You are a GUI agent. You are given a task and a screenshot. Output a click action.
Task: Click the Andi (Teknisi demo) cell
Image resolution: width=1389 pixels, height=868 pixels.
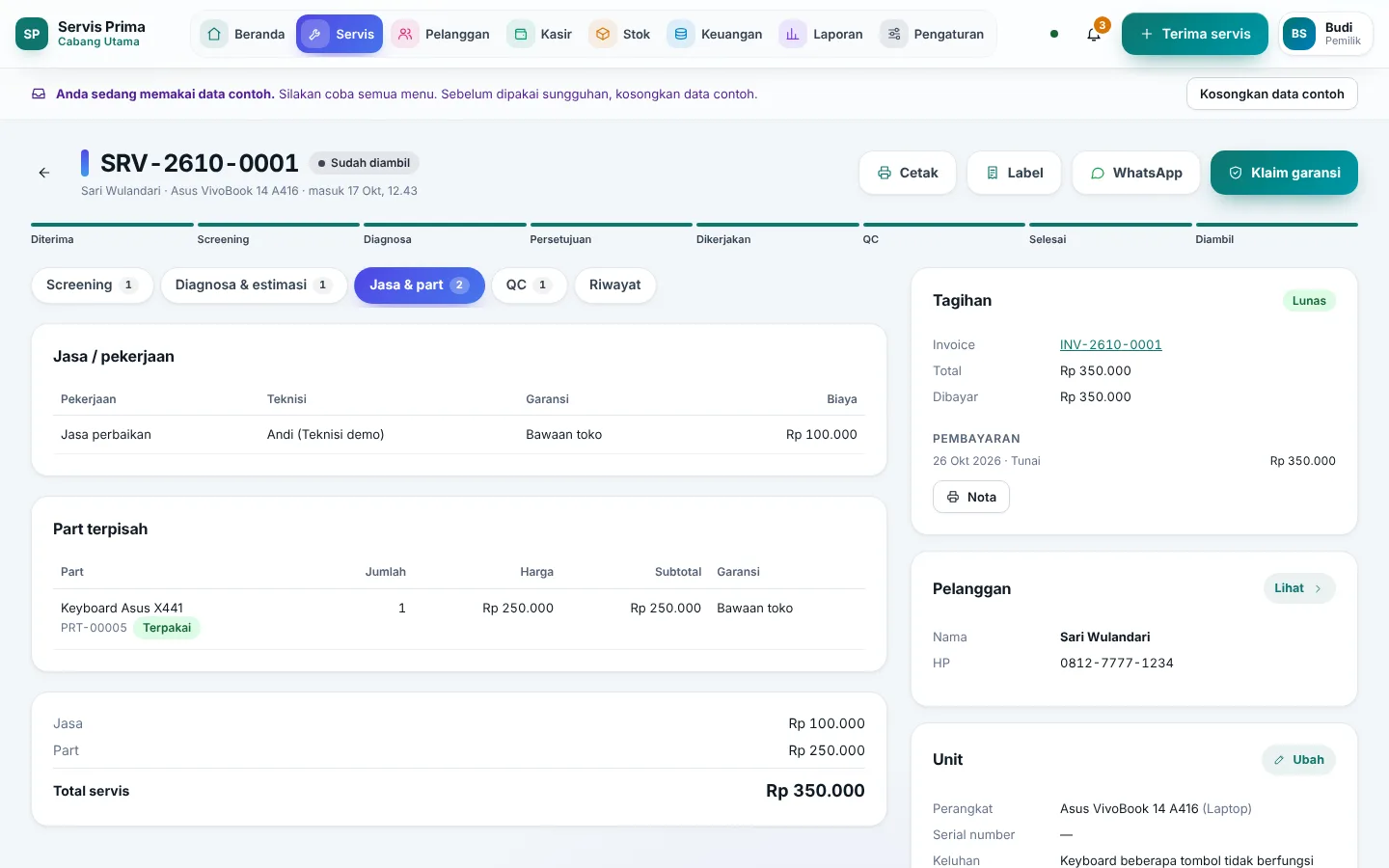pos(326,435)
